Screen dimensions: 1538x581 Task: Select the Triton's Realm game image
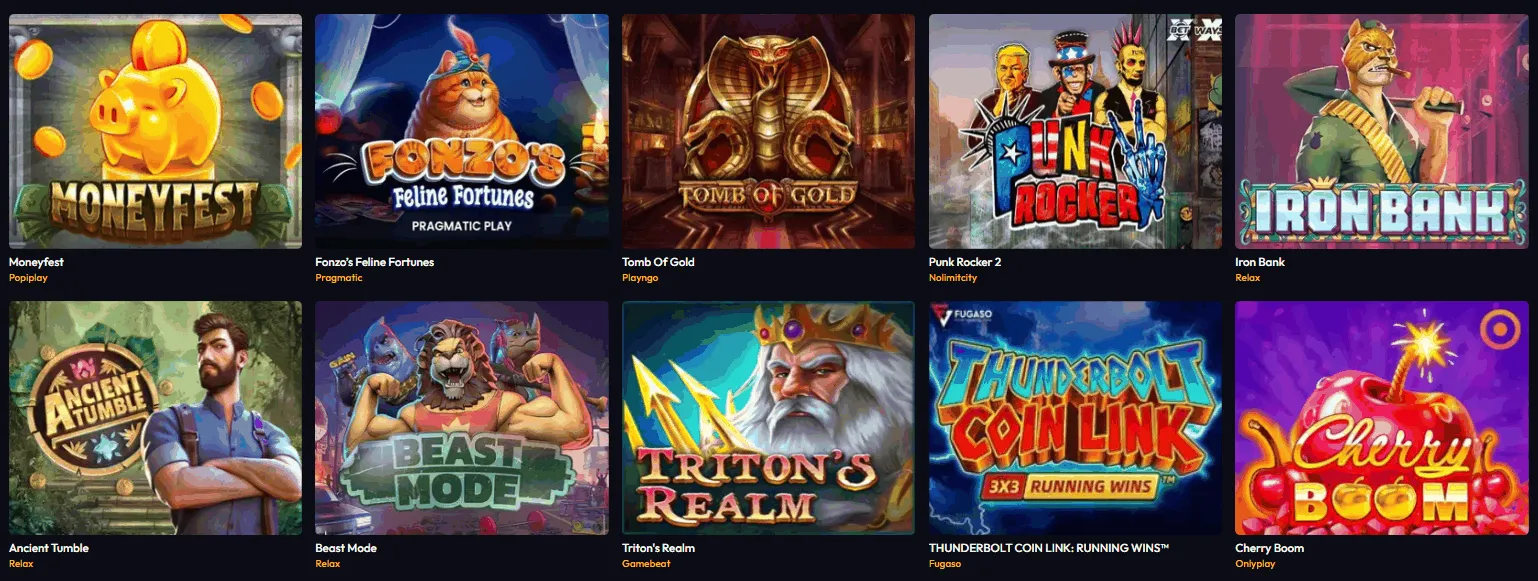click(x=768, y=418)
